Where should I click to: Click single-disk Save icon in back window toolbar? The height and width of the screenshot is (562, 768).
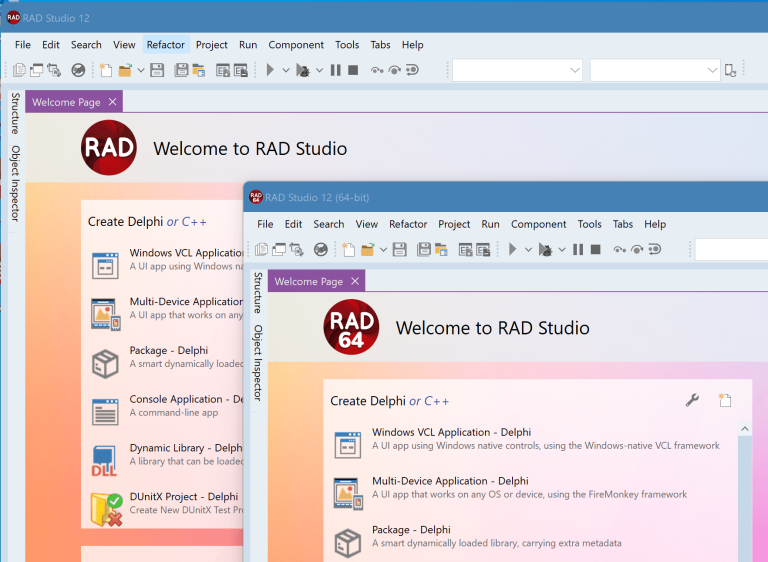(157, 70)
